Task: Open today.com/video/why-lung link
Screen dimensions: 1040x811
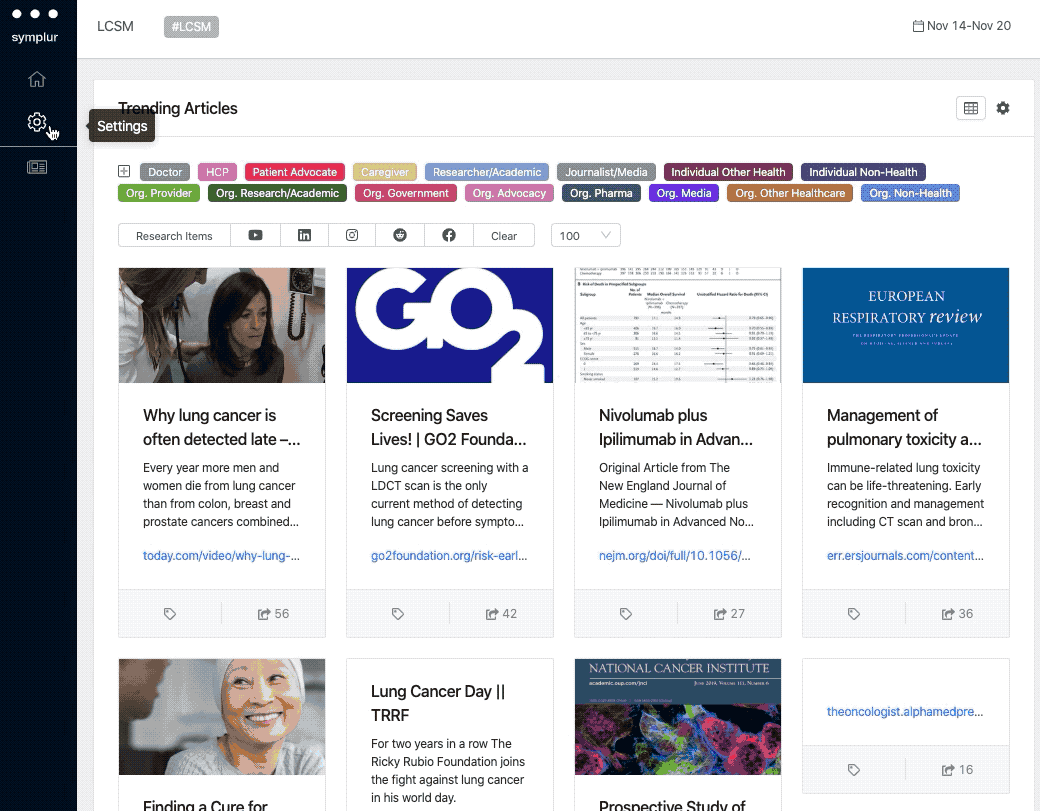Action: 222,556
